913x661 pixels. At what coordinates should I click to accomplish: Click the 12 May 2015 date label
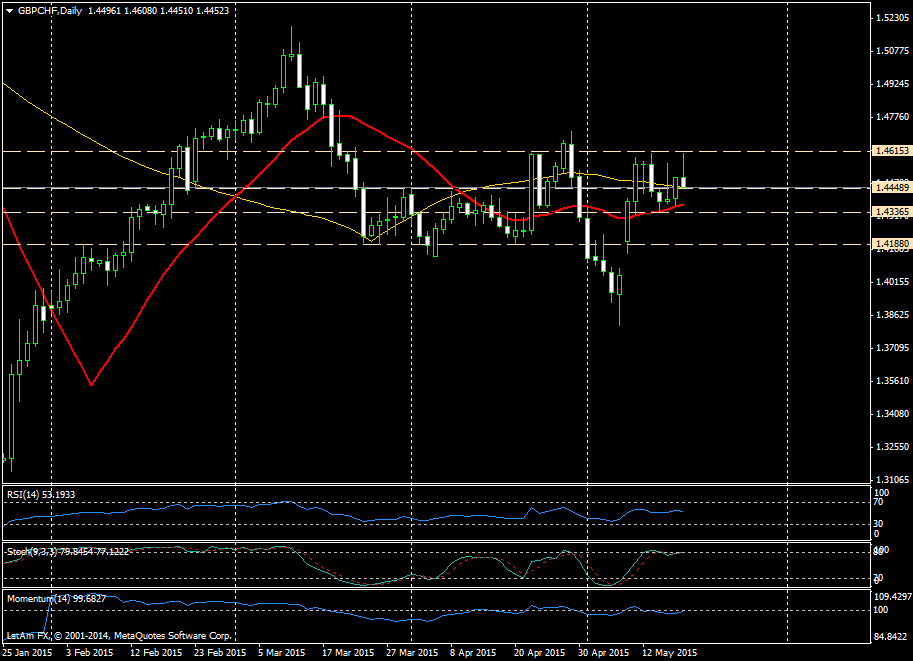[669, 653]
